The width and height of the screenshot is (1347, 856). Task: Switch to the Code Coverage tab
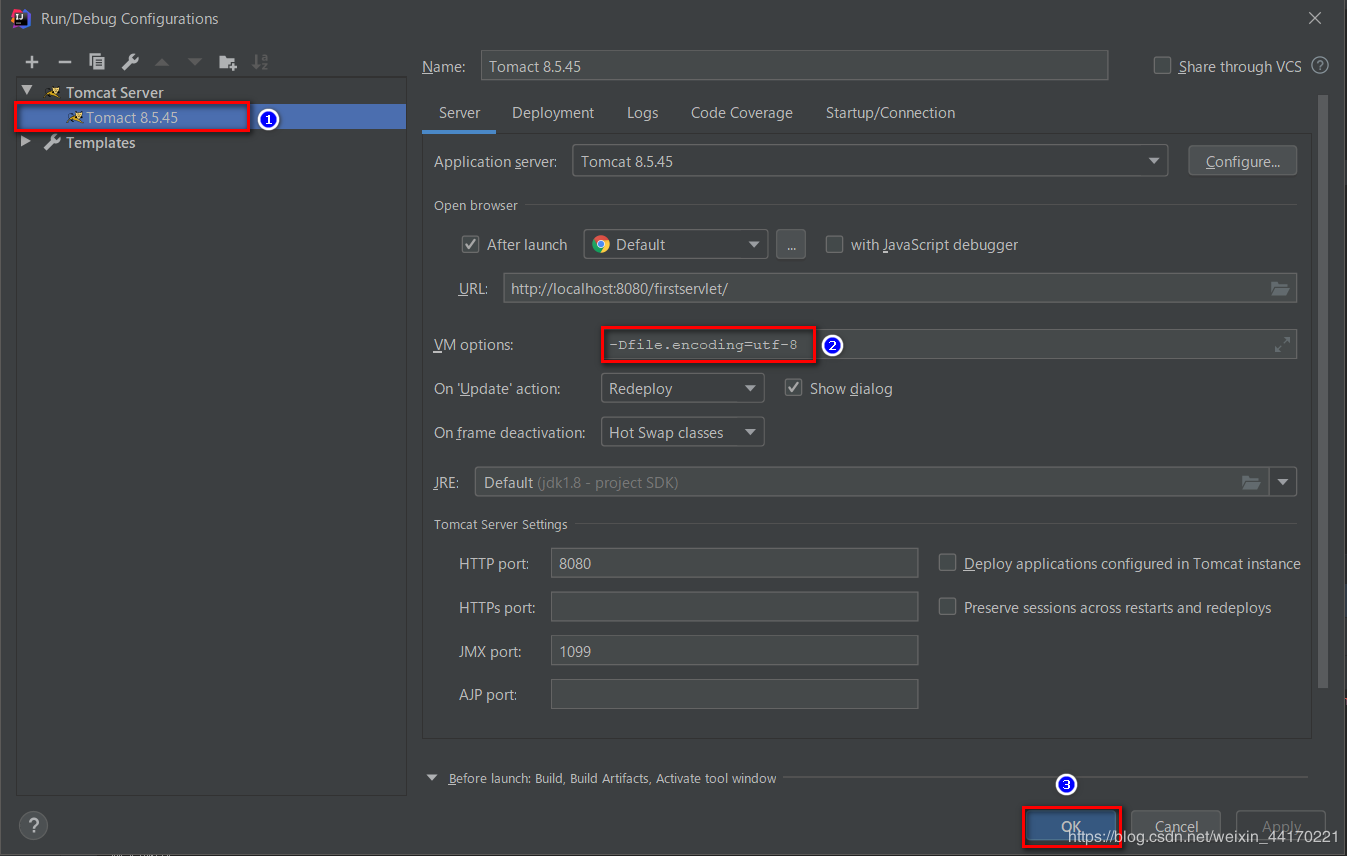(x=742, y=113)
